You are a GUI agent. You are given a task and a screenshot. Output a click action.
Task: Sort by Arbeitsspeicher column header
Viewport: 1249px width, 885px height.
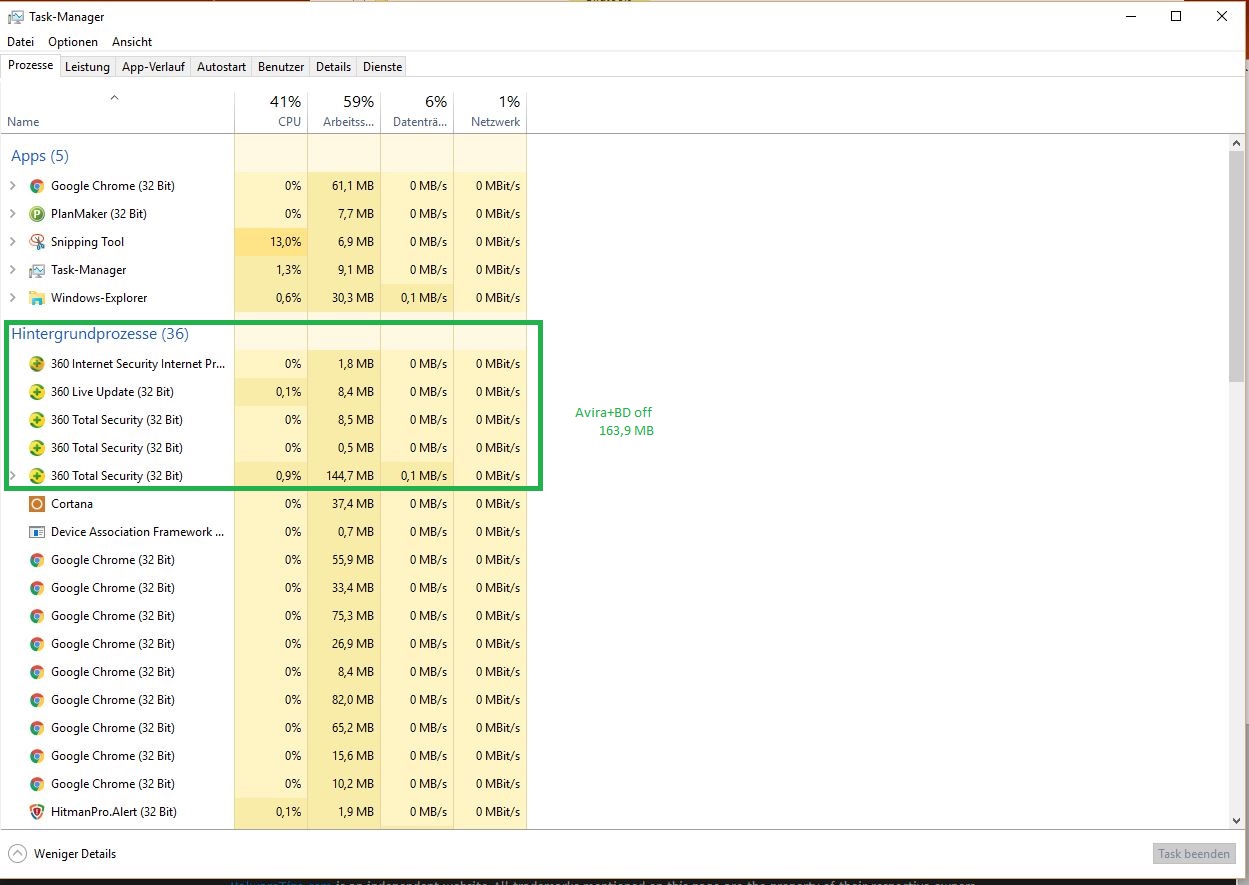344,111
